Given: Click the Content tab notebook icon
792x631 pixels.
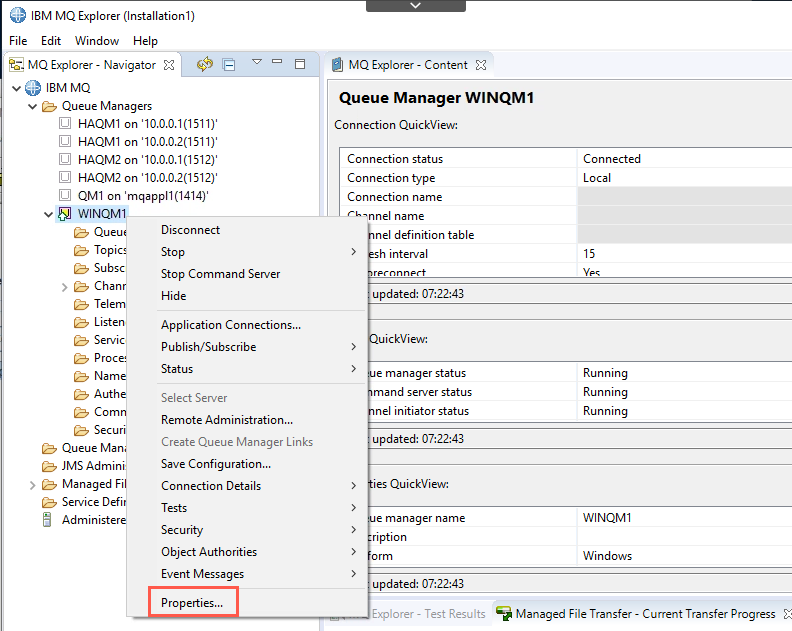Looking at the screenshot, I should 337,65.
